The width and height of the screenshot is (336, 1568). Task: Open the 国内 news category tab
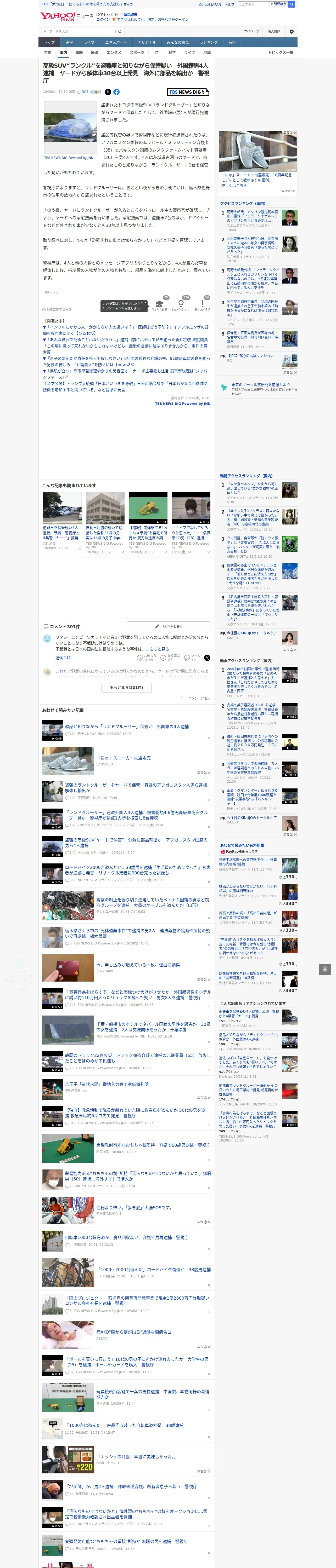coord(63,52)
